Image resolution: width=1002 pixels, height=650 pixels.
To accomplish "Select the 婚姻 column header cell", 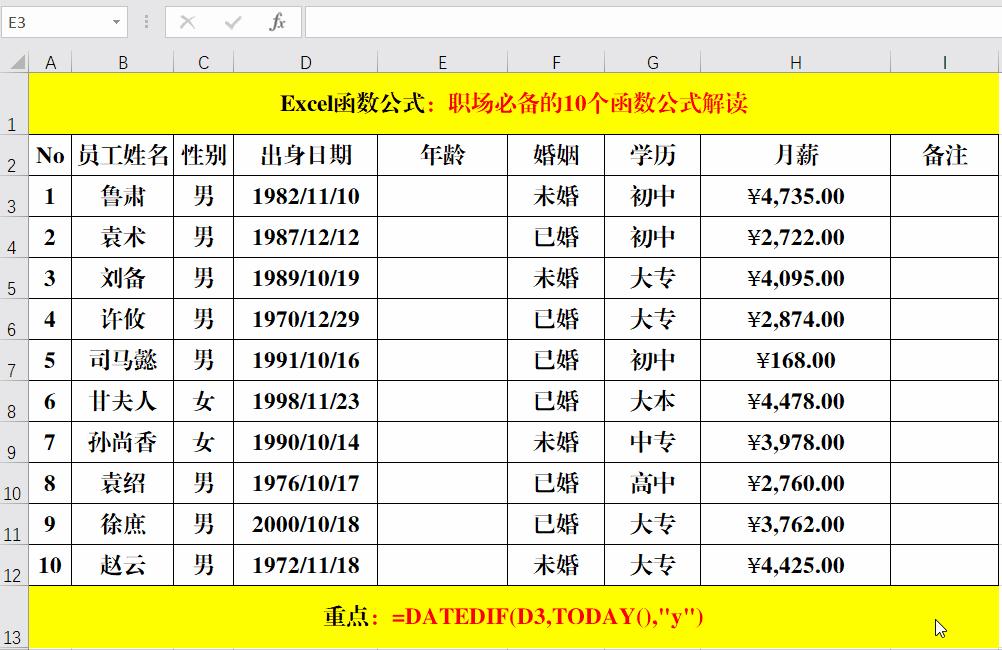I will point(556,155).
